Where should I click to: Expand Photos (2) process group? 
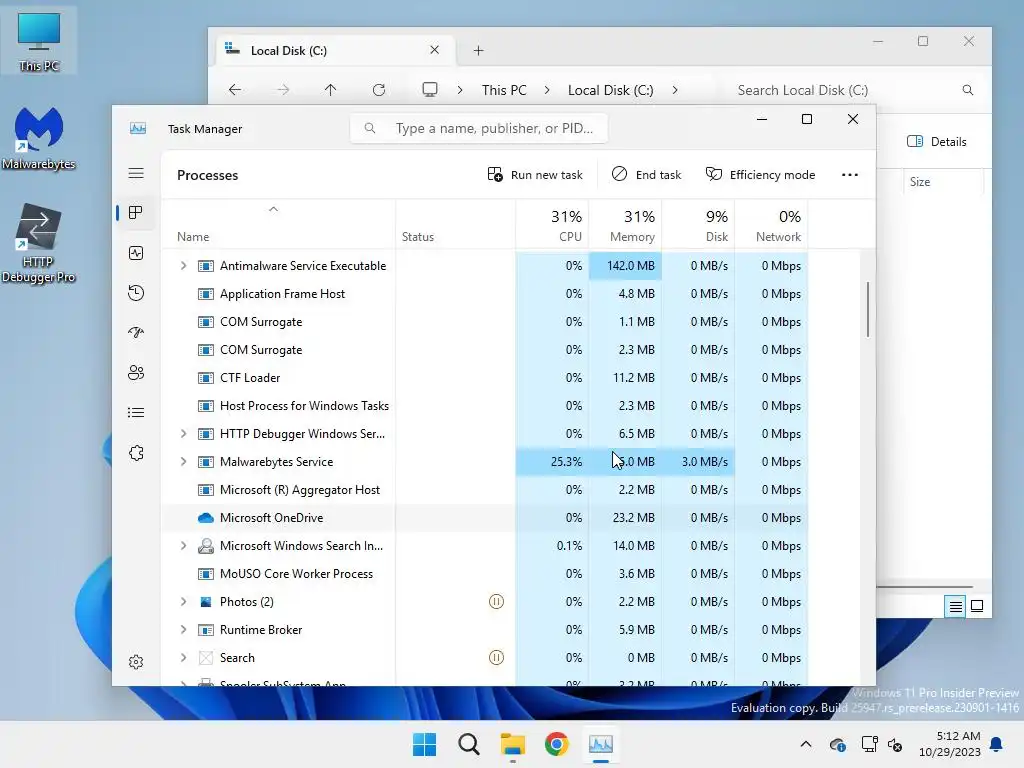(x=184, y=601)
